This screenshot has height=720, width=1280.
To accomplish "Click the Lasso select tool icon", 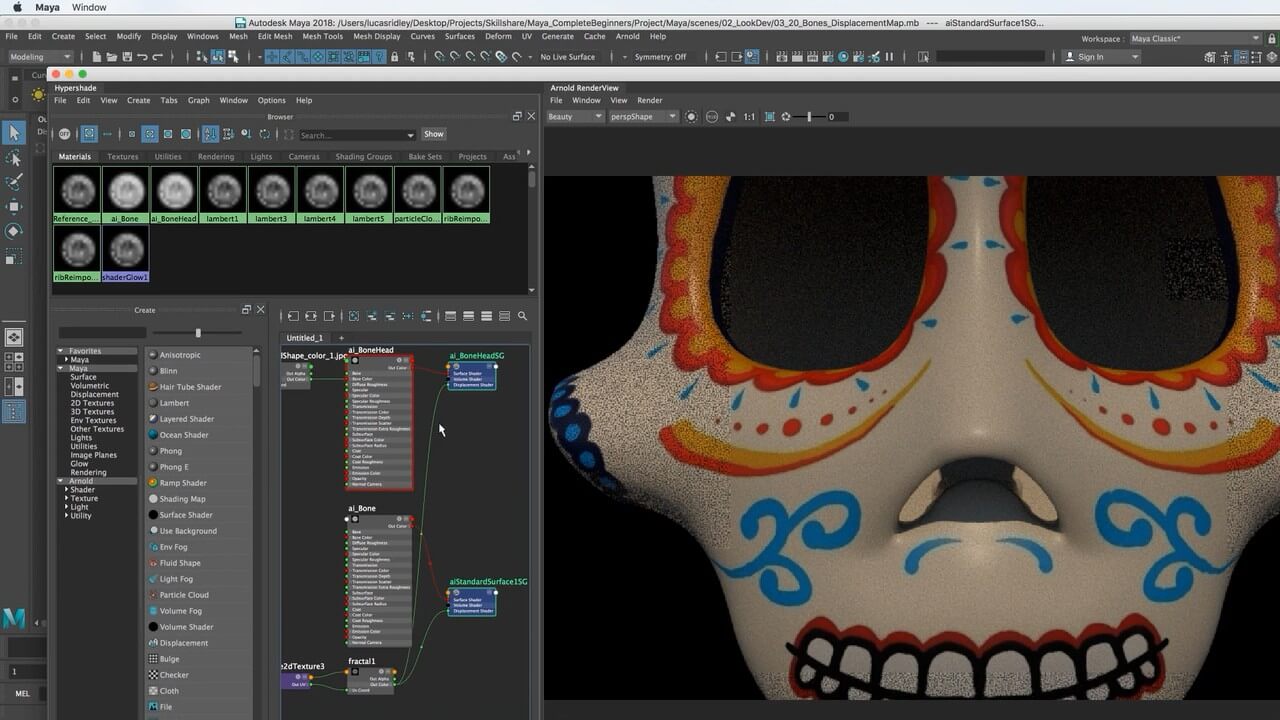I will tap(13, 158).
